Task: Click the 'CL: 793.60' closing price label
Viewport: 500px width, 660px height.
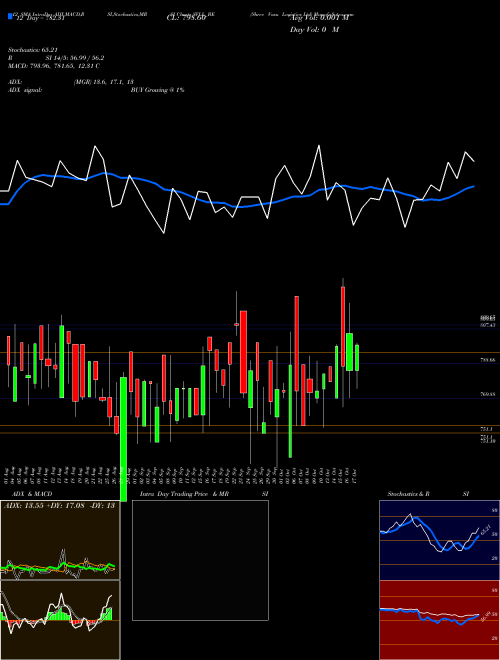Action: tap(186, 18)
